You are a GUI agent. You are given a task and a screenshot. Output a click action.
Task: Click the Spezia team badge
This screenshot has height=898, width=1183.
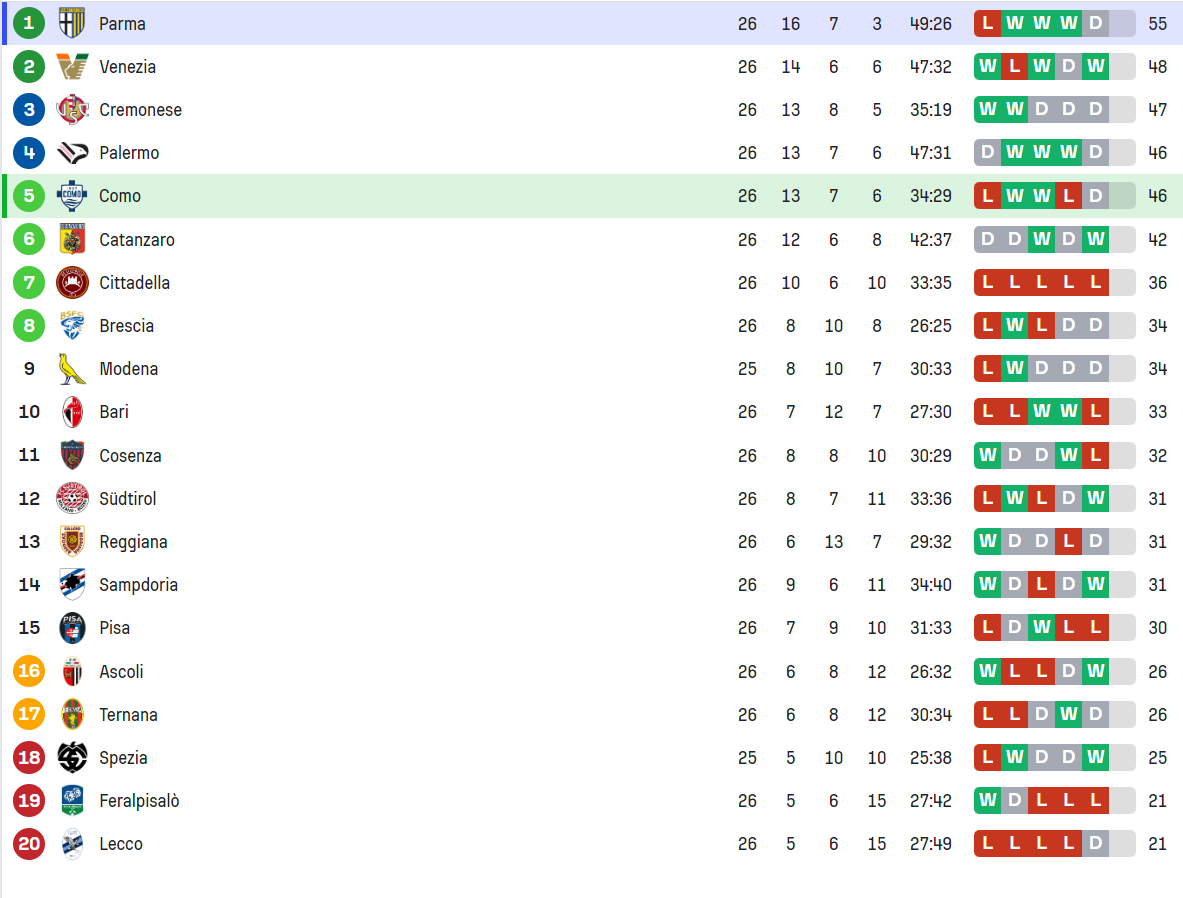[x=72, y=757]
